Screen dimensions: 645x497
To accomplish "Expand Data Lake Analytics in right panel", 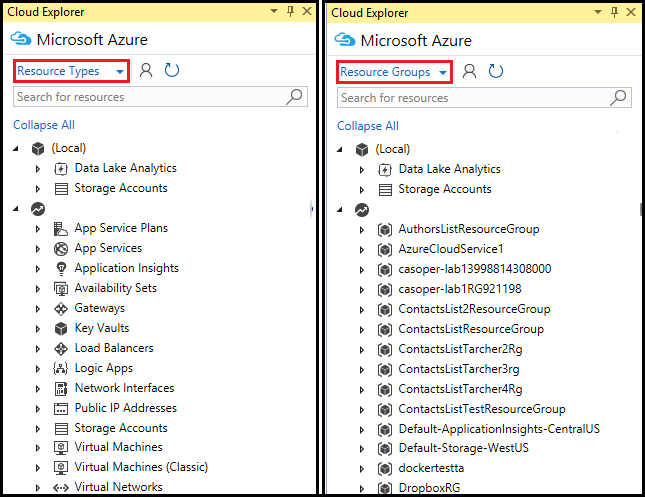I will pyautogui.click(x=362, y=170).
